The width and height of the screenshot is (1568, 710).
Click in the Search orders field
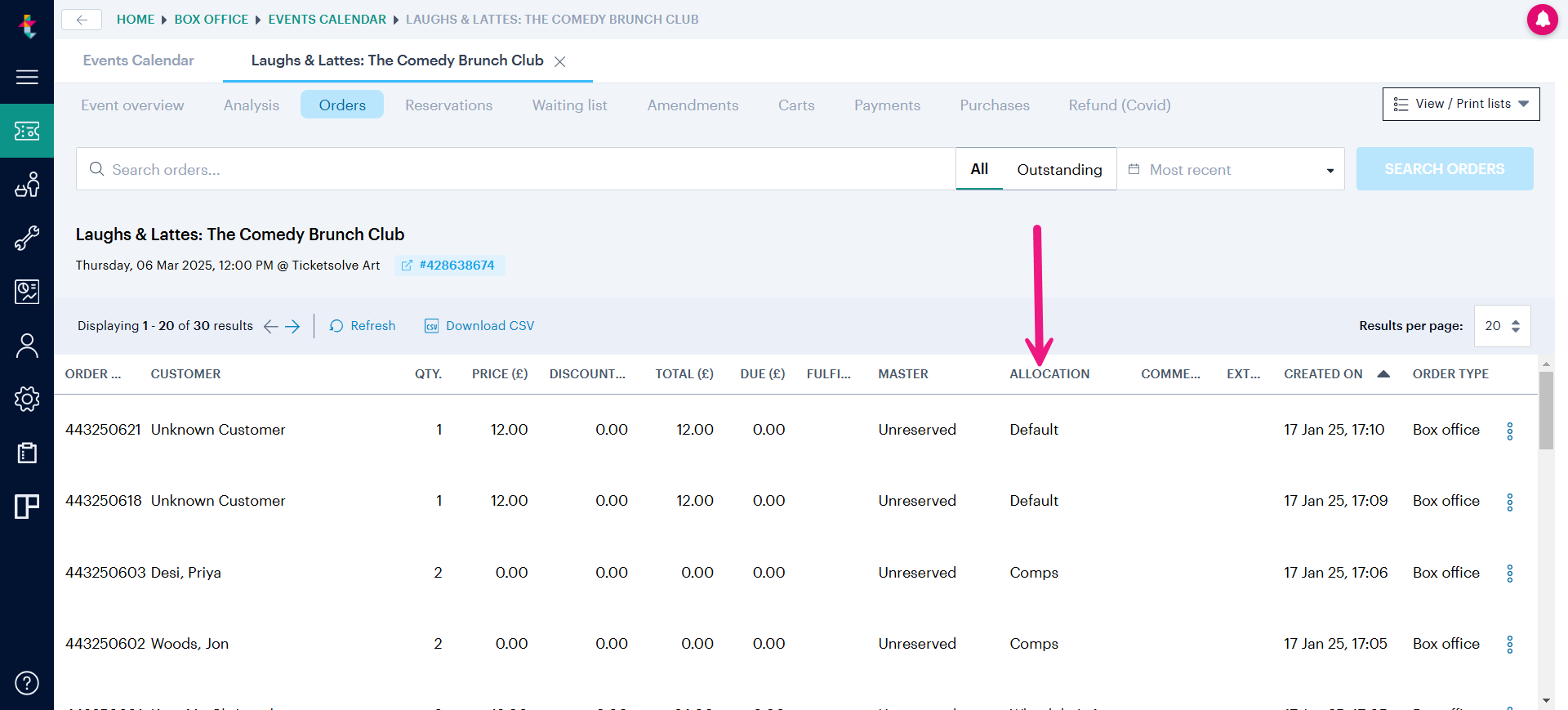coord(514,169)
